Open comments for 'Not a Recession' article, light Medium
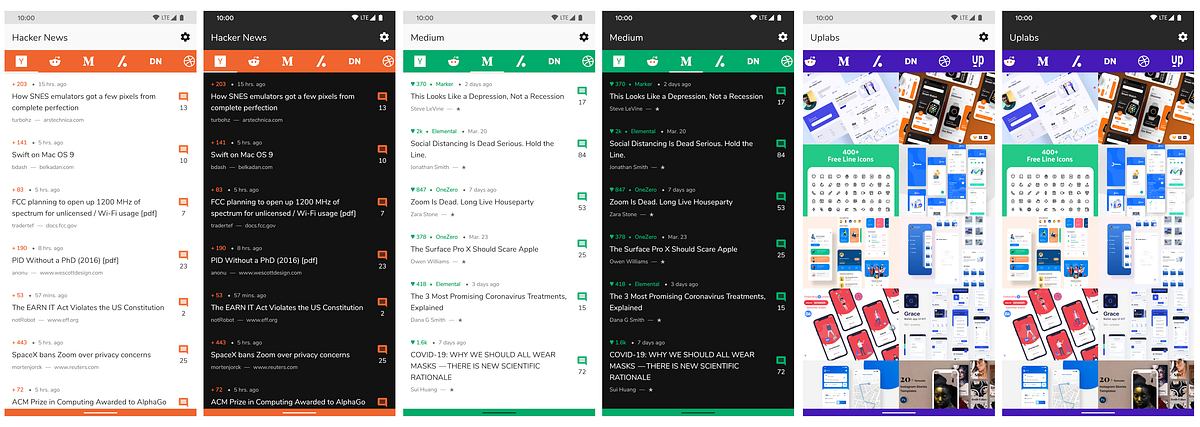Screen dimensions: 1200x427 (x=582, y=92)
